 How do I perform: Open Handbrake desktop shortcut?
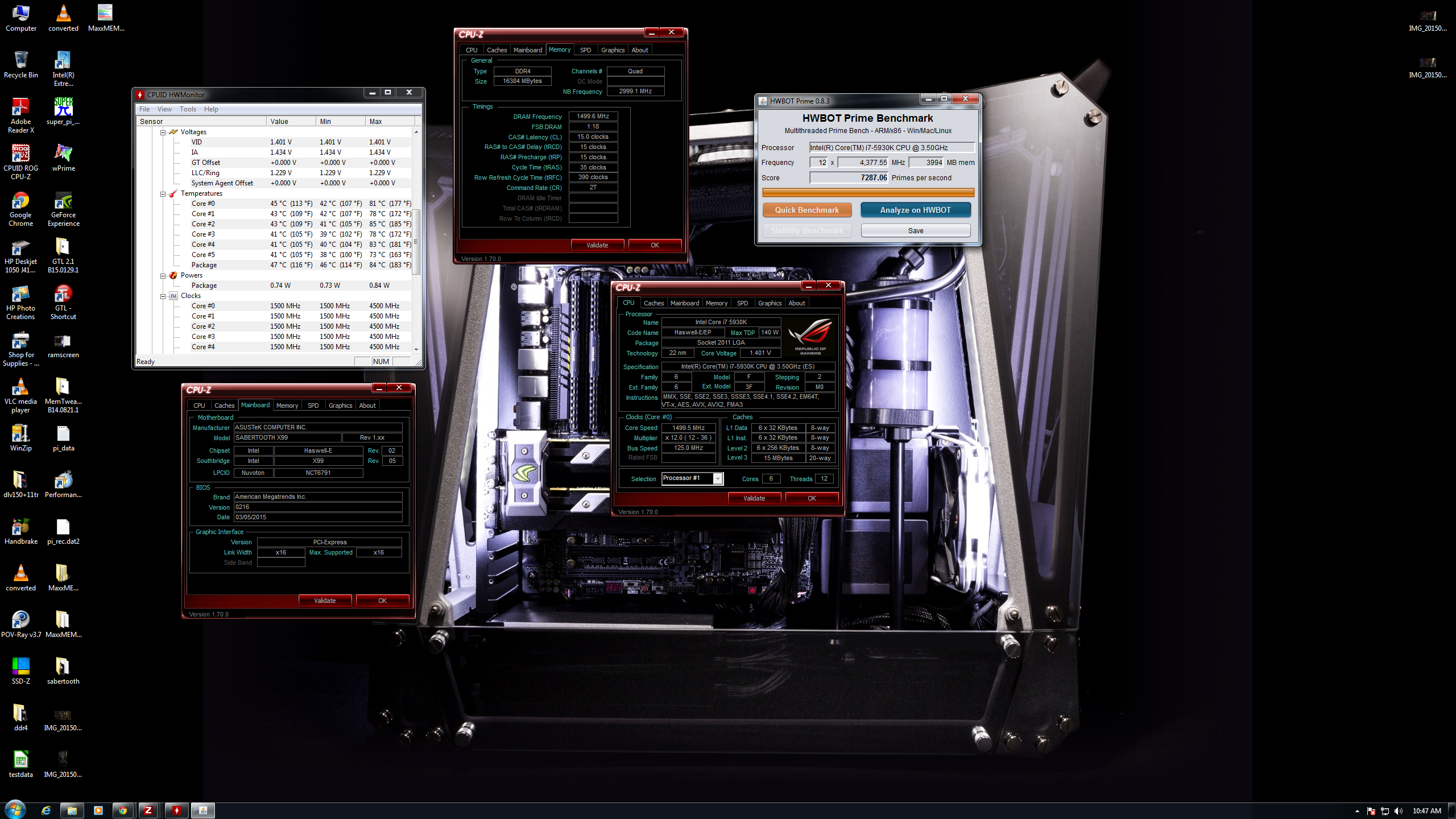(21, 531)
